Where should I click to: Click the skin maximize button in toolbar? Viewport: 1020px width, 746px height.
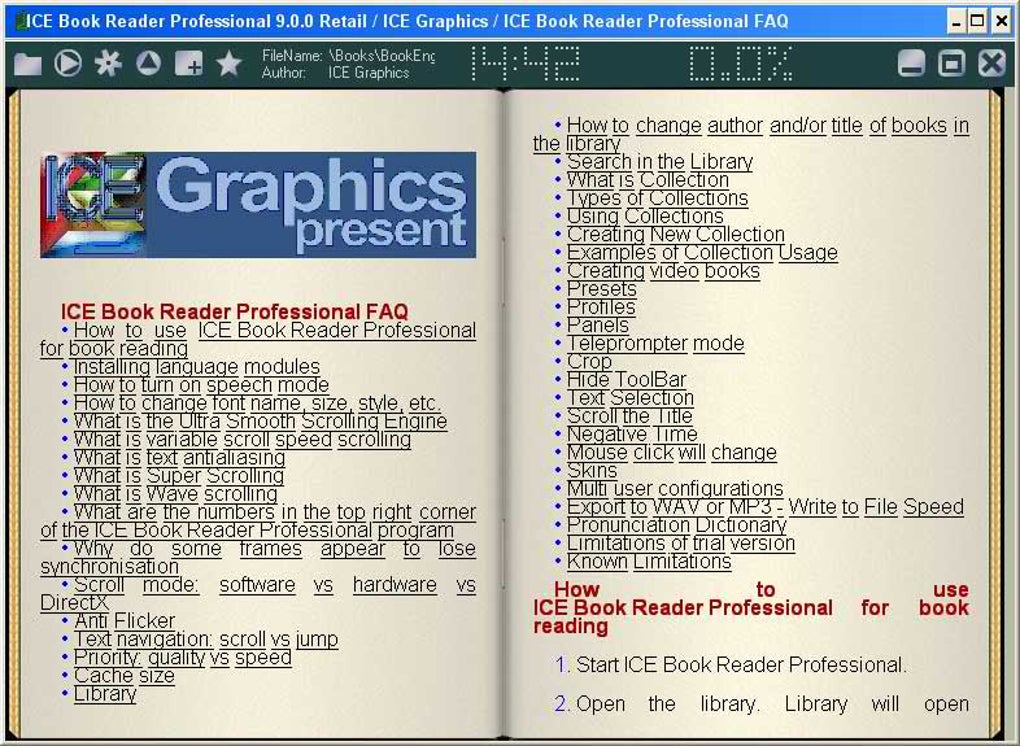952,64
